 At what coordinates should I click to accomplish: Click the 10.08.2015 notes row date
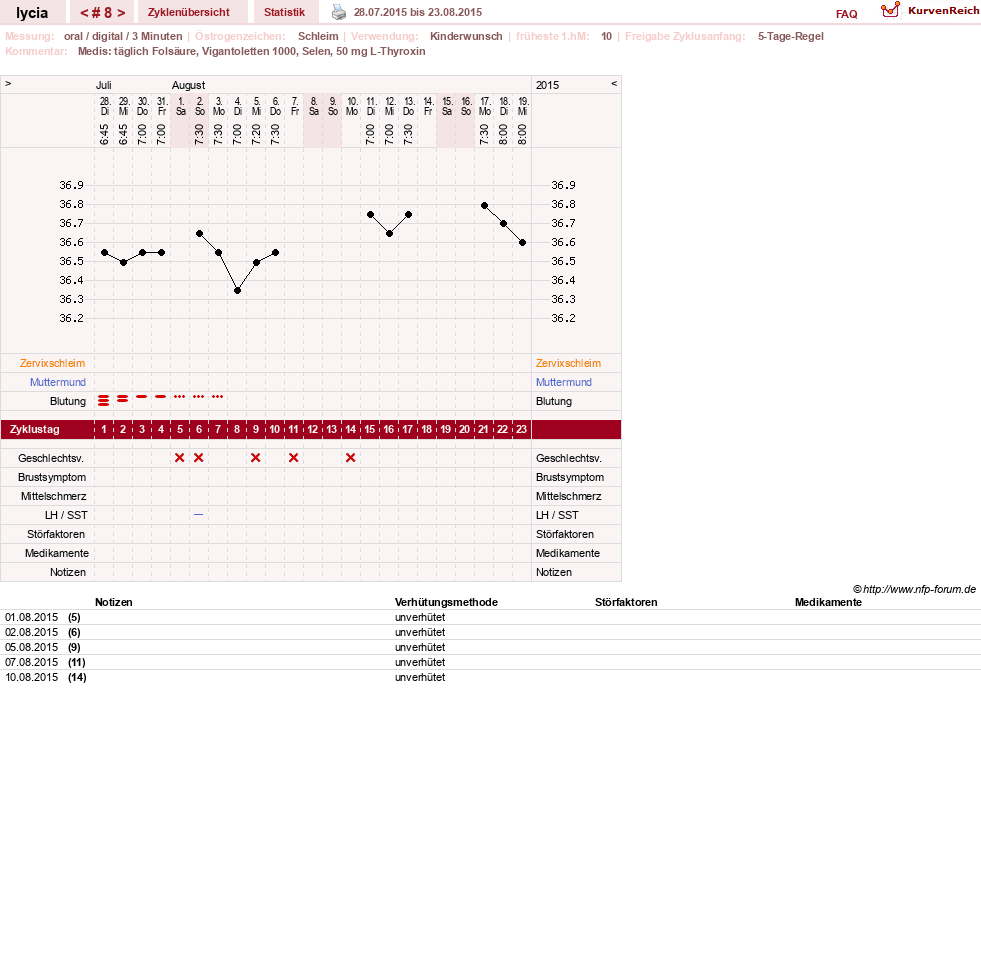click(x=31, y=678)
